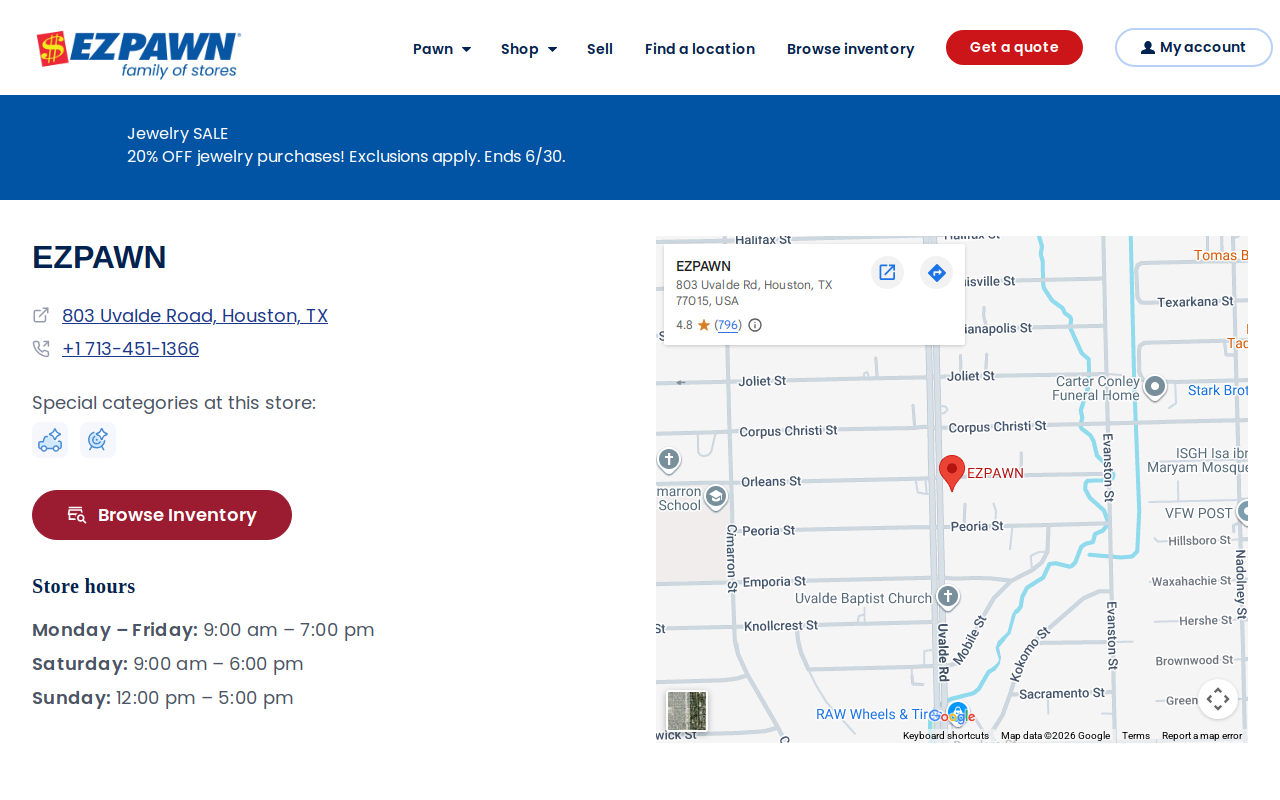Click the blue directions arrow icon
This screenshot has height=800, width=1280.
pos(936,272)
